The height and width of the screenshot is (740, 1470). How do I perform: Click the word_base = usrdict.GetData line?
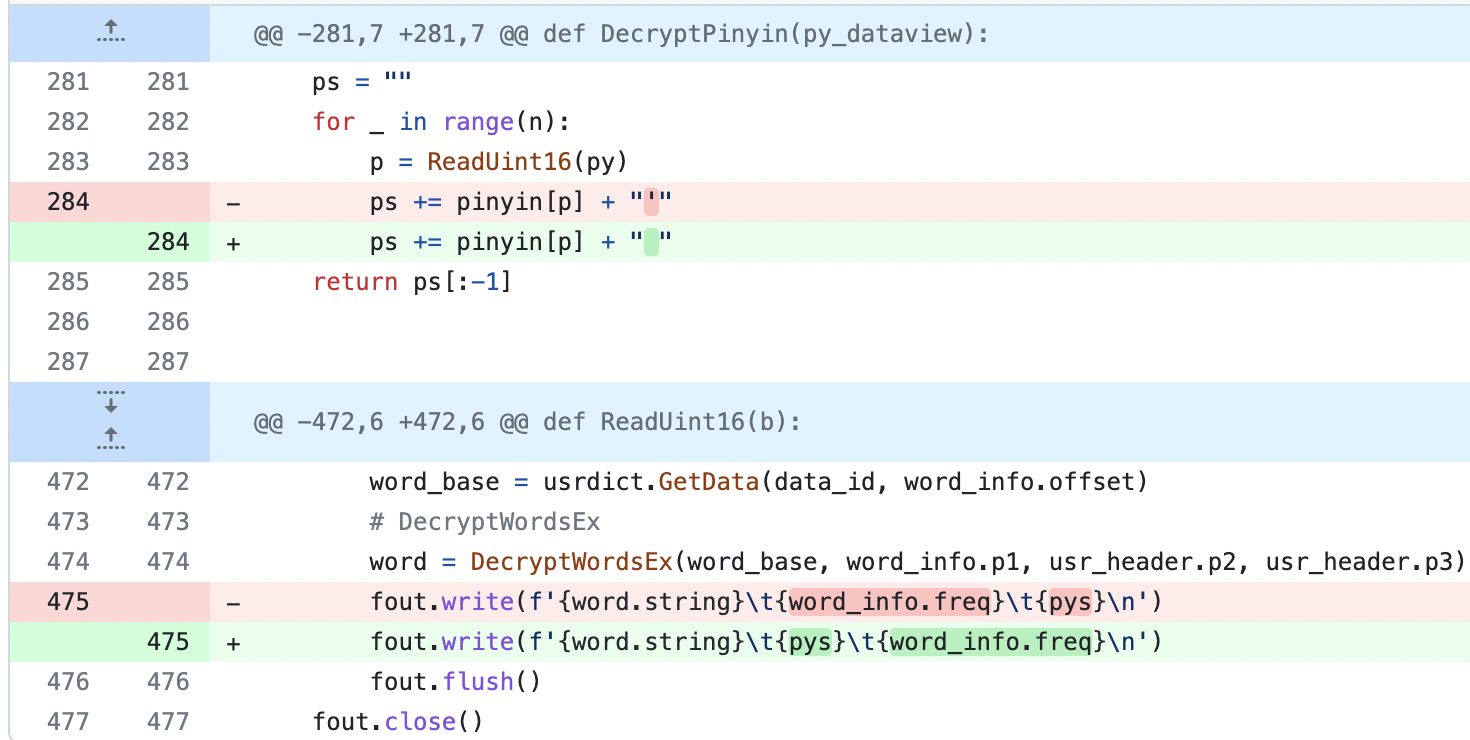(x=757, y=482)
